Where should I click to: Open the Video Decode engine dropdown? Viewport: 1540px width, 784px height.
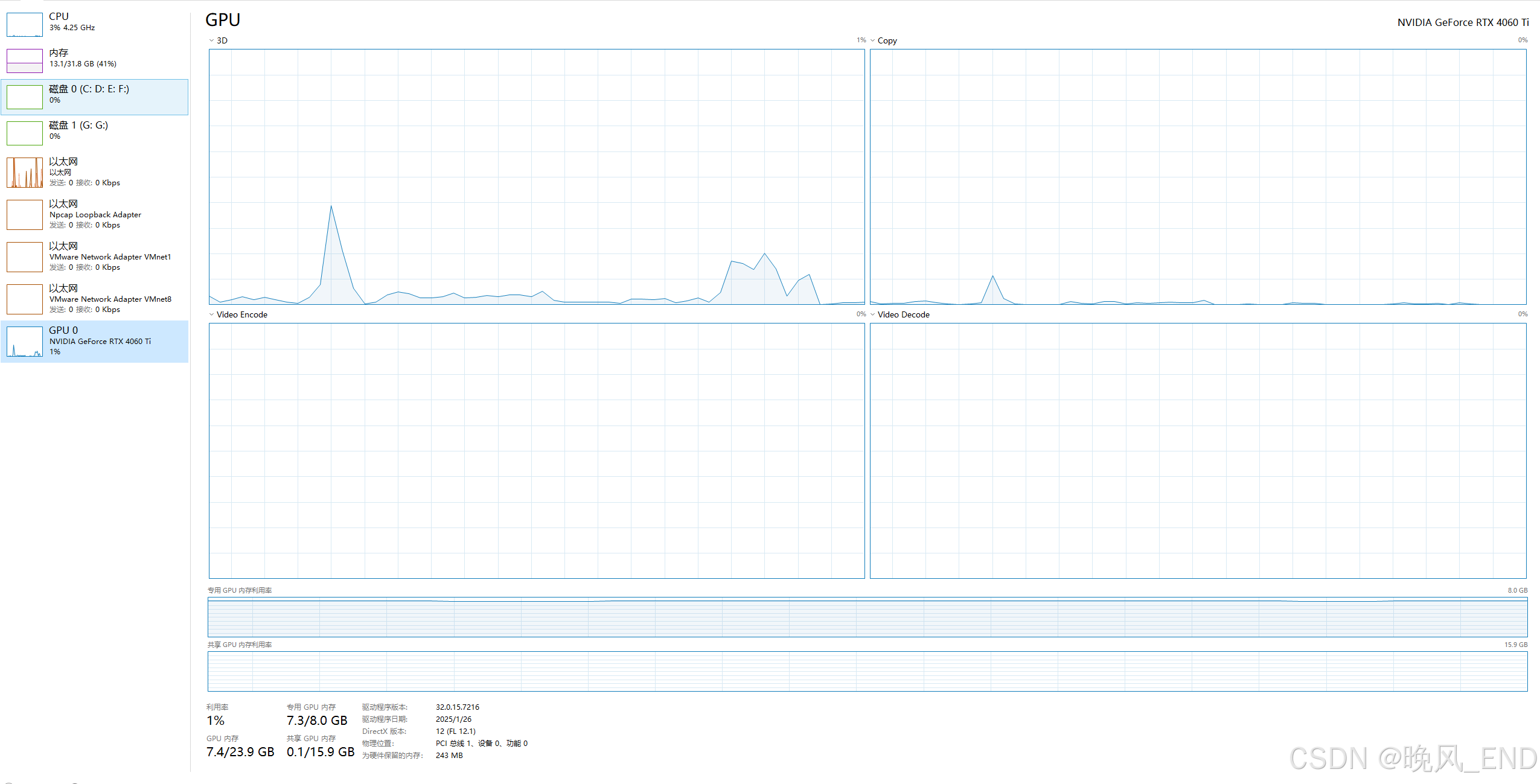click(x=873, y=314)
